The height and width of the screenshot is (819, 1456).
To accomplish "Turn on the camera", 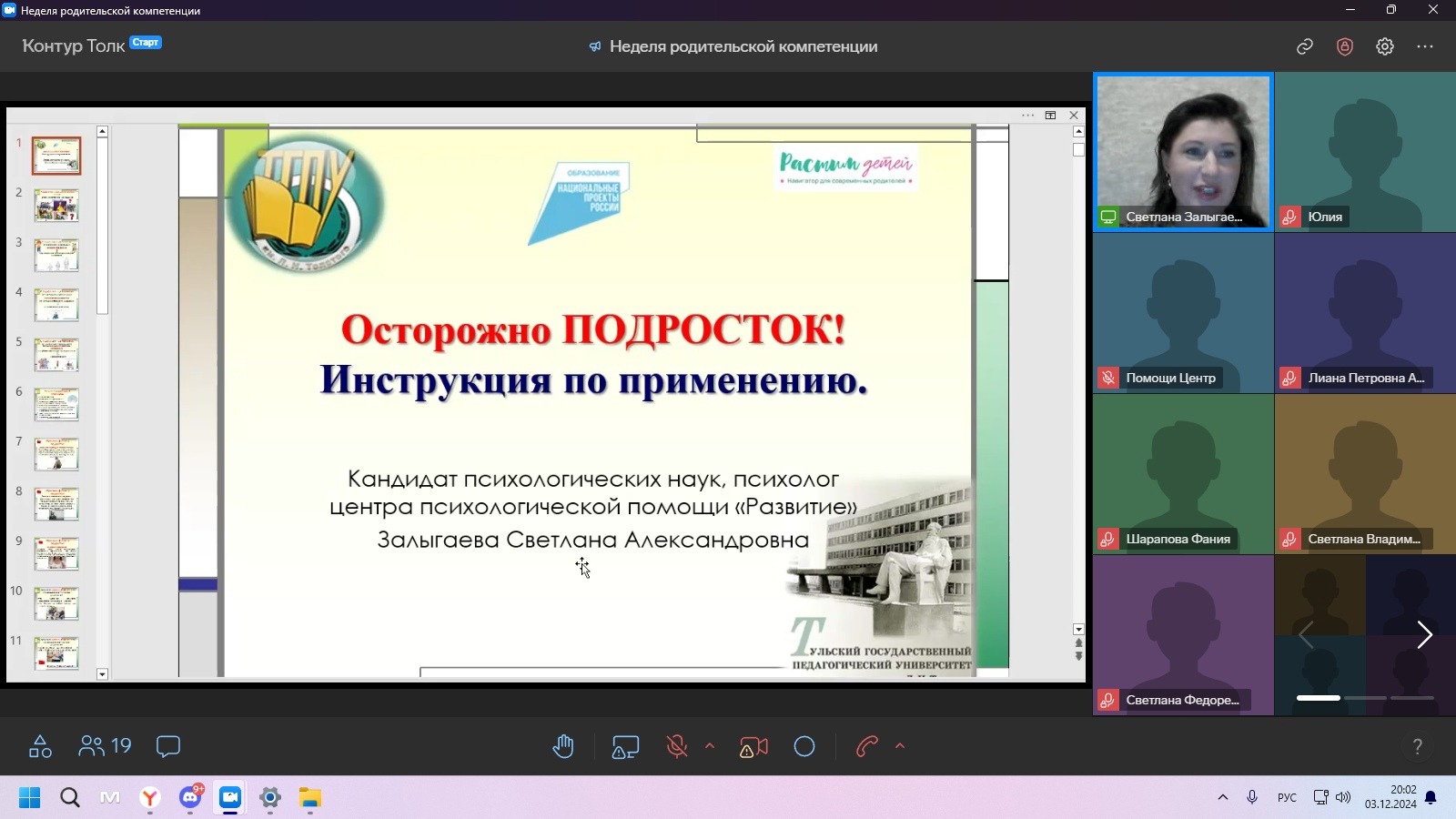I will pos(753,747).
